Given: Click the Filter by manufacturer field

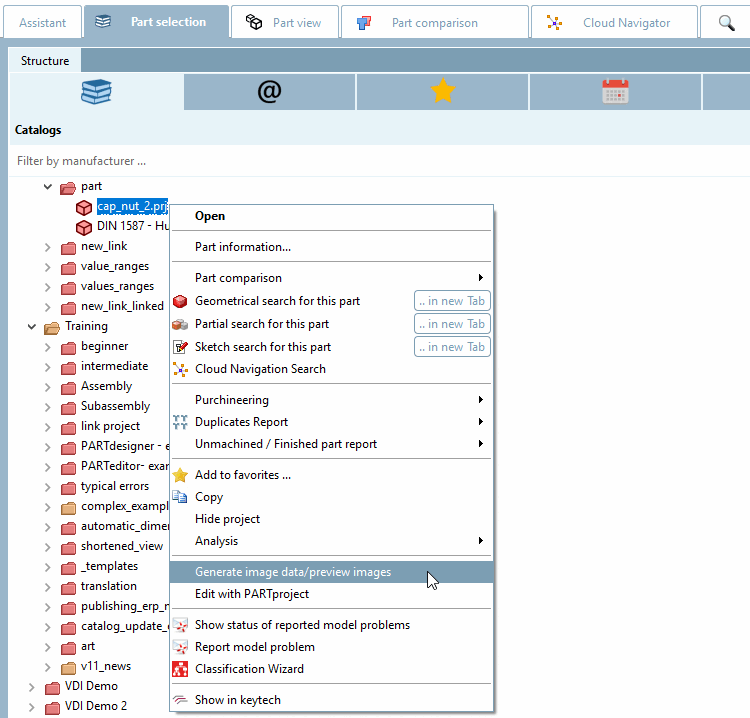Looking at the screenshot, I should 378,161.
